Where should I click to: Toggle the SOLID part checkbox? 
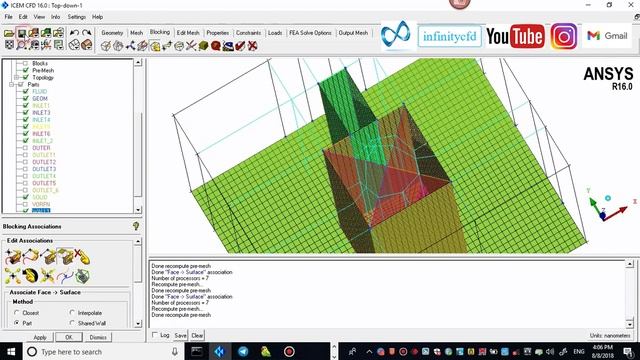26,197
